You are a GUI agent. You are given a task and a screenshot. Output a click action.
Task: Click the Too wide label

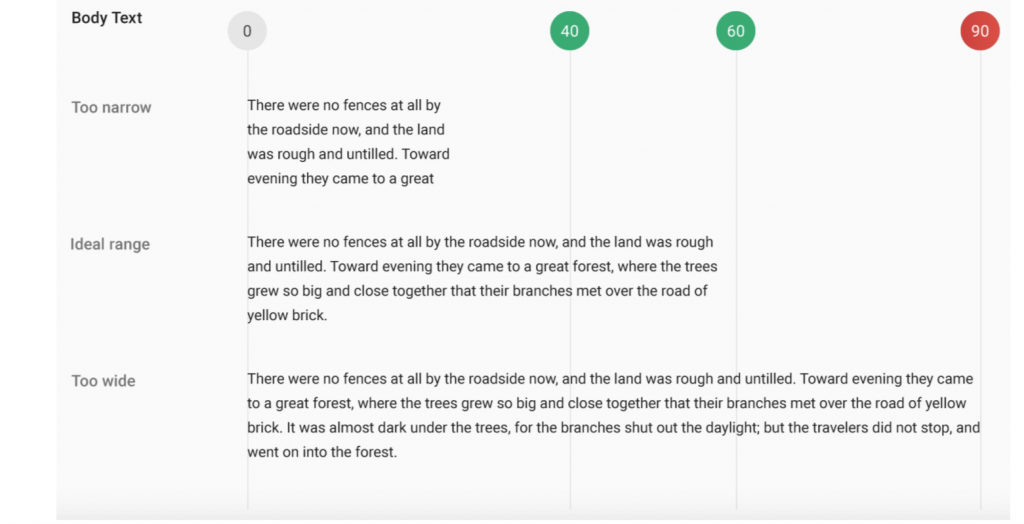103,381
